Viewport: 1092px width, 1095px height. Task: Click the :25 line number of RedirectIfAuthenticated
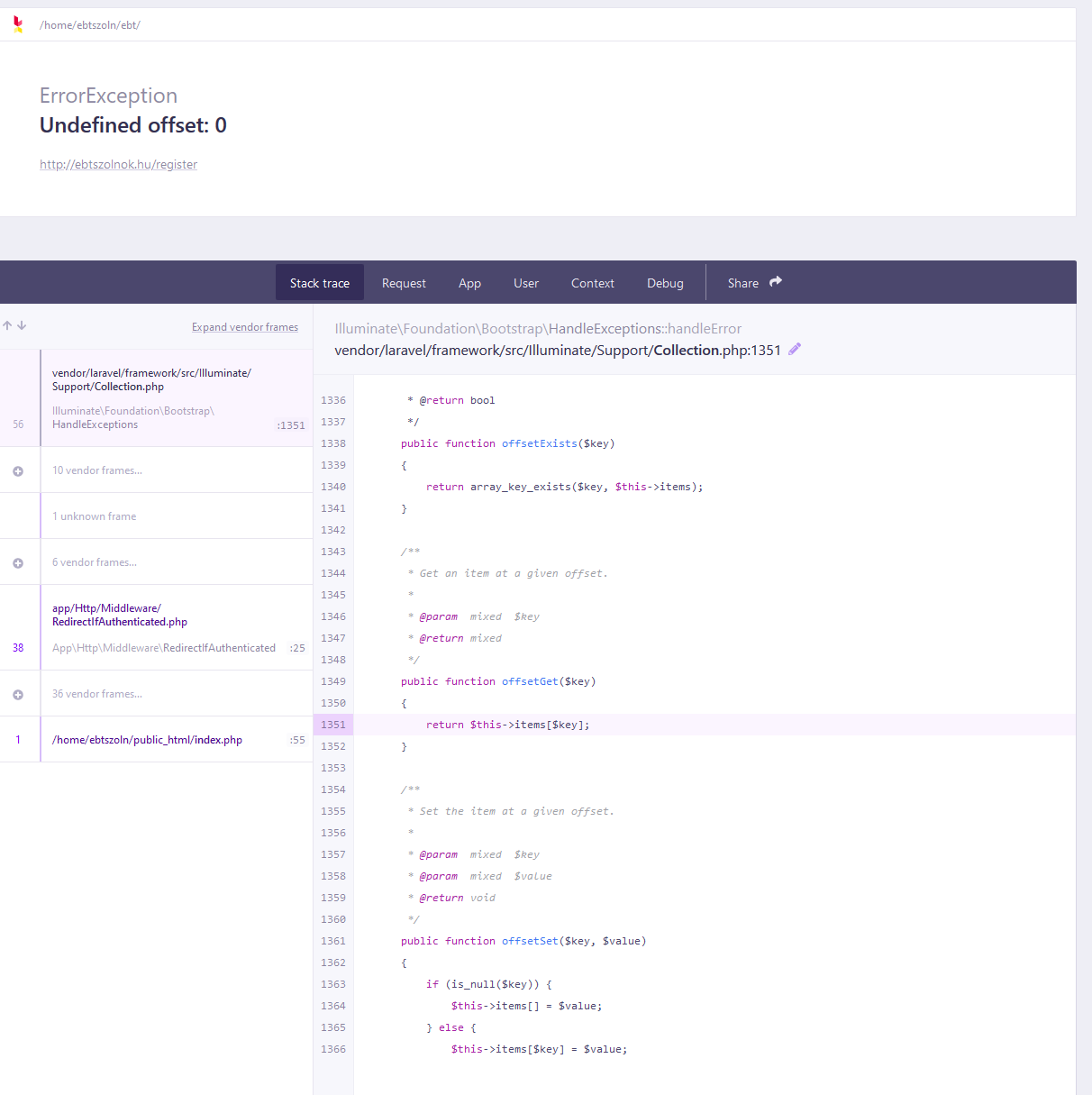pyautogui.click(x=297, y=648)
